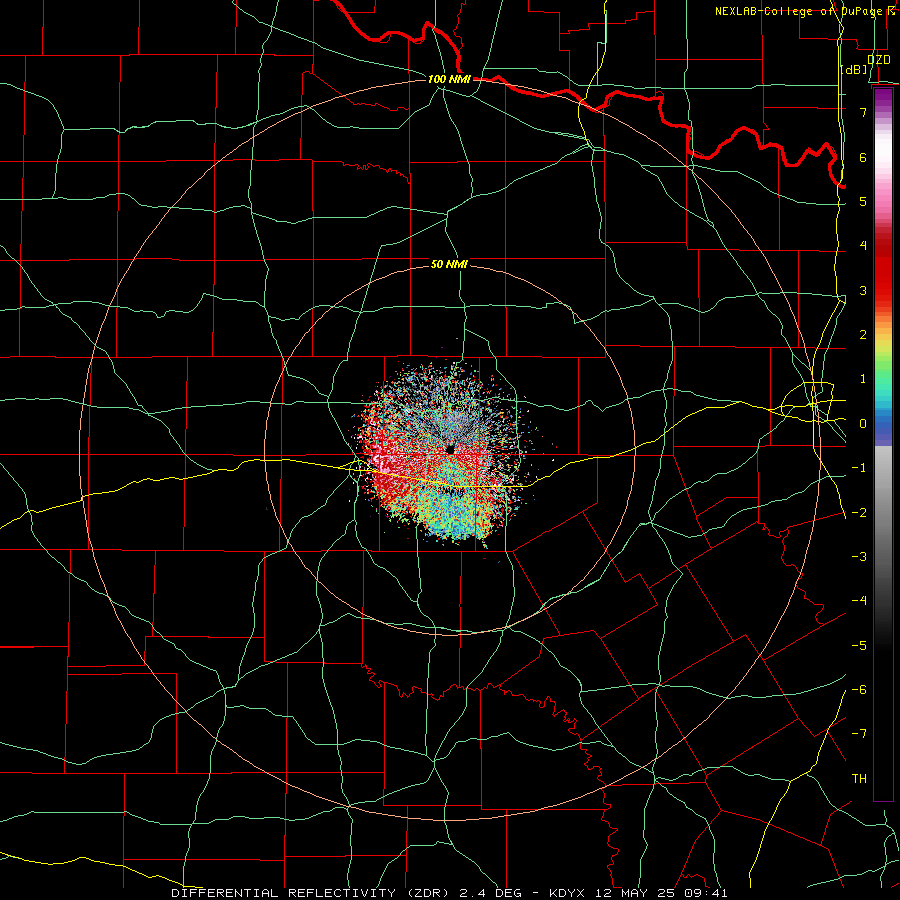This screenshot has width=900, height=900.
Task: Click the 0 value on the color scale
Action: point(863,424)
